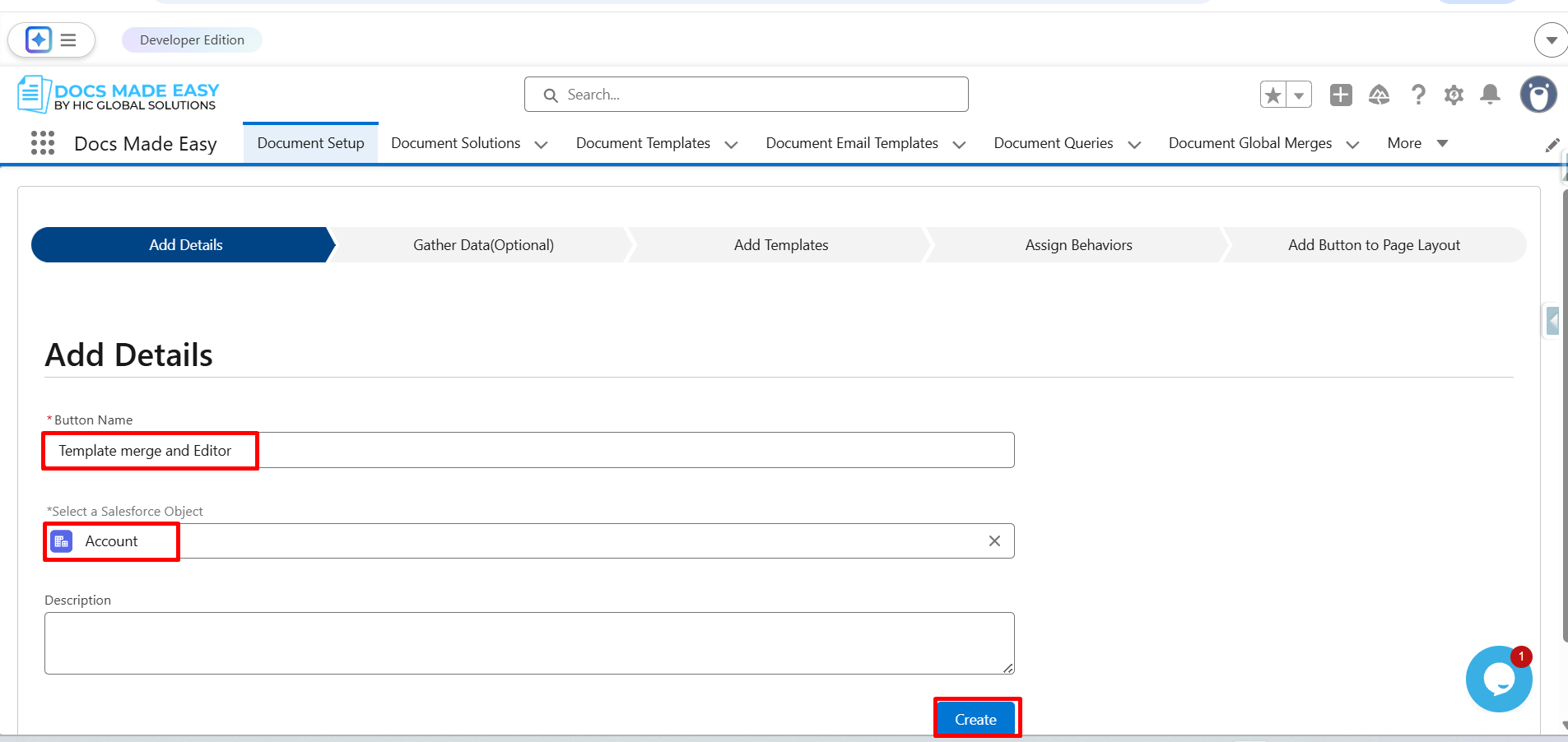
Task: Open the More navigation menu
Action: tap(1417, 143)
